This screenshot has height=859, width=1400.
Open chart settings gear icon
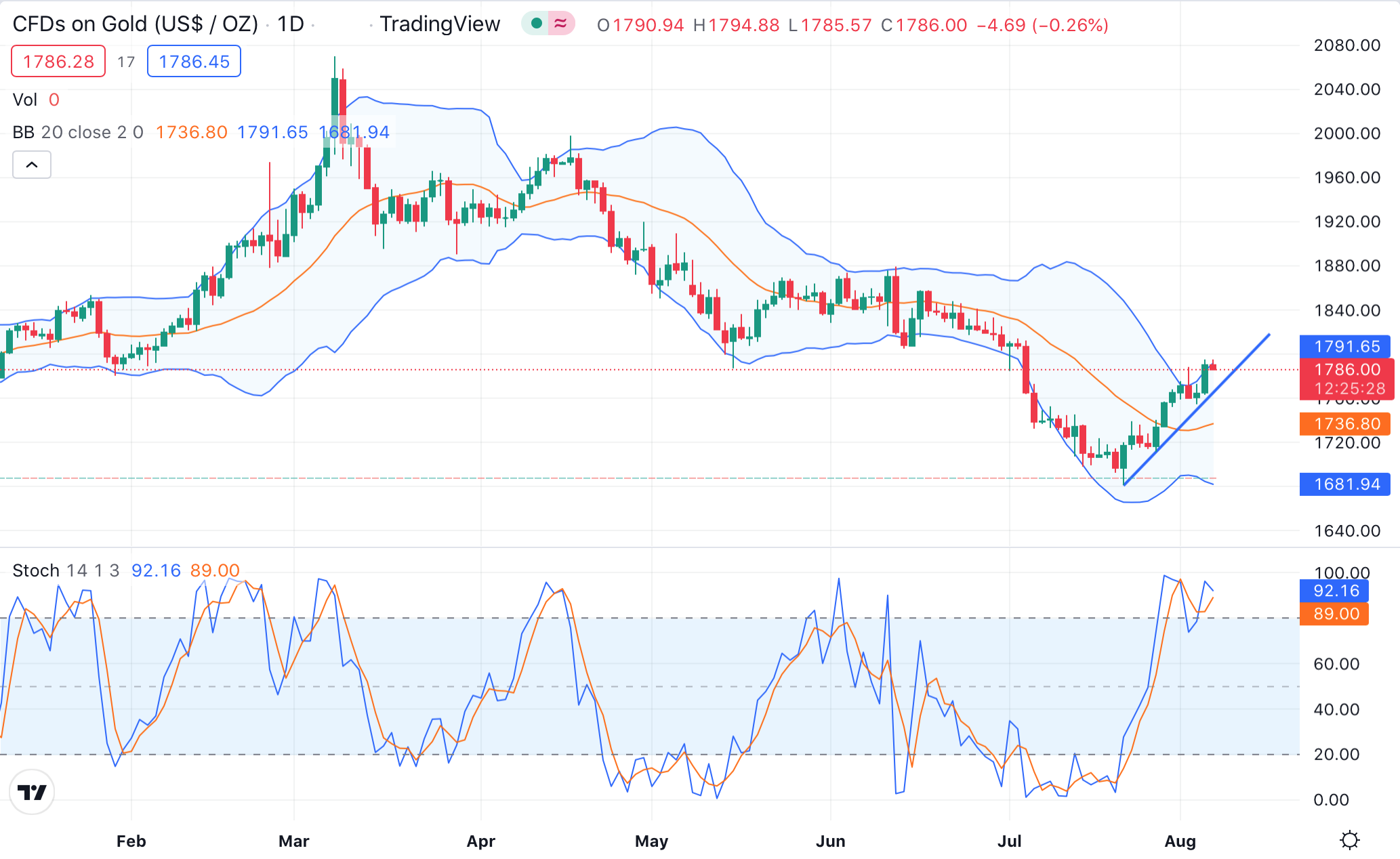1349,840
